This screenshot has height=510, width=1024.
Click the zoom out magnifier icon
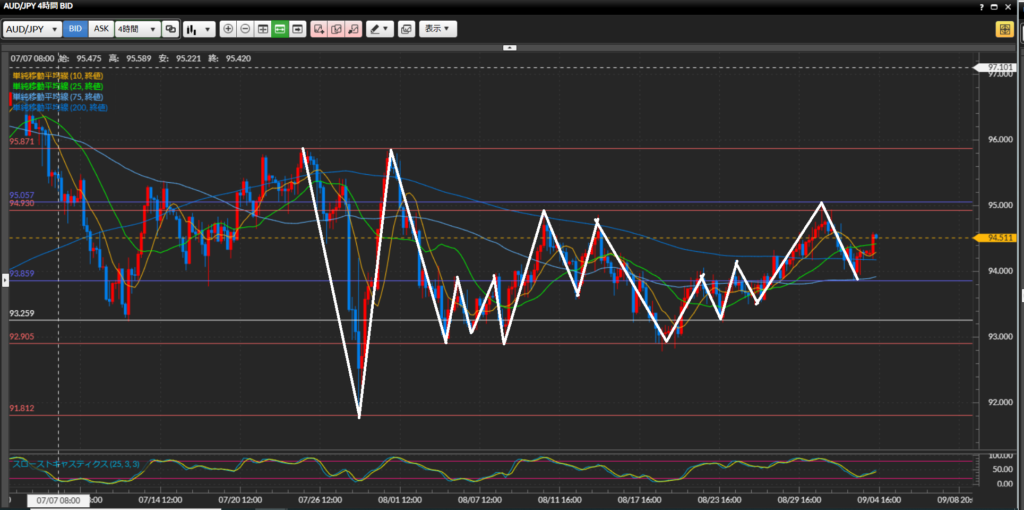point(245,29)
